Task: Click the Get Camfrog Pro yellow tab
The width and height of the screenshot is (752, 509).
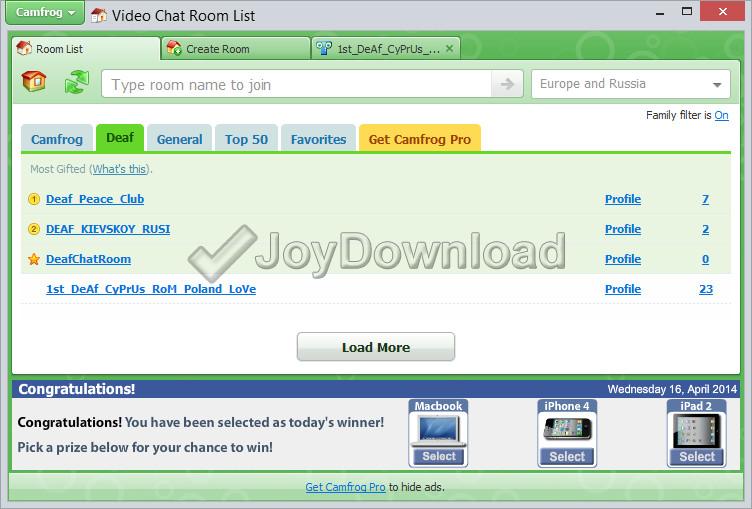Action: (x=420, y=139)
